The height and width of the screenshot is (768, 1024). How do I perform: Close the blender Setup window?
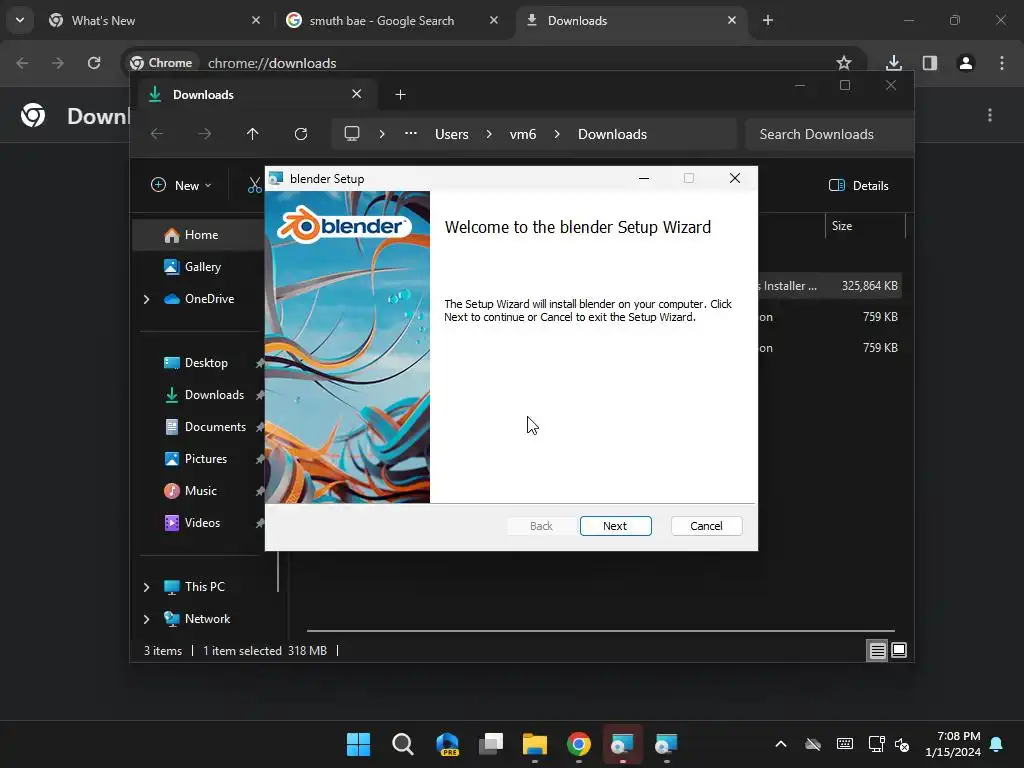tap(735, 178)
